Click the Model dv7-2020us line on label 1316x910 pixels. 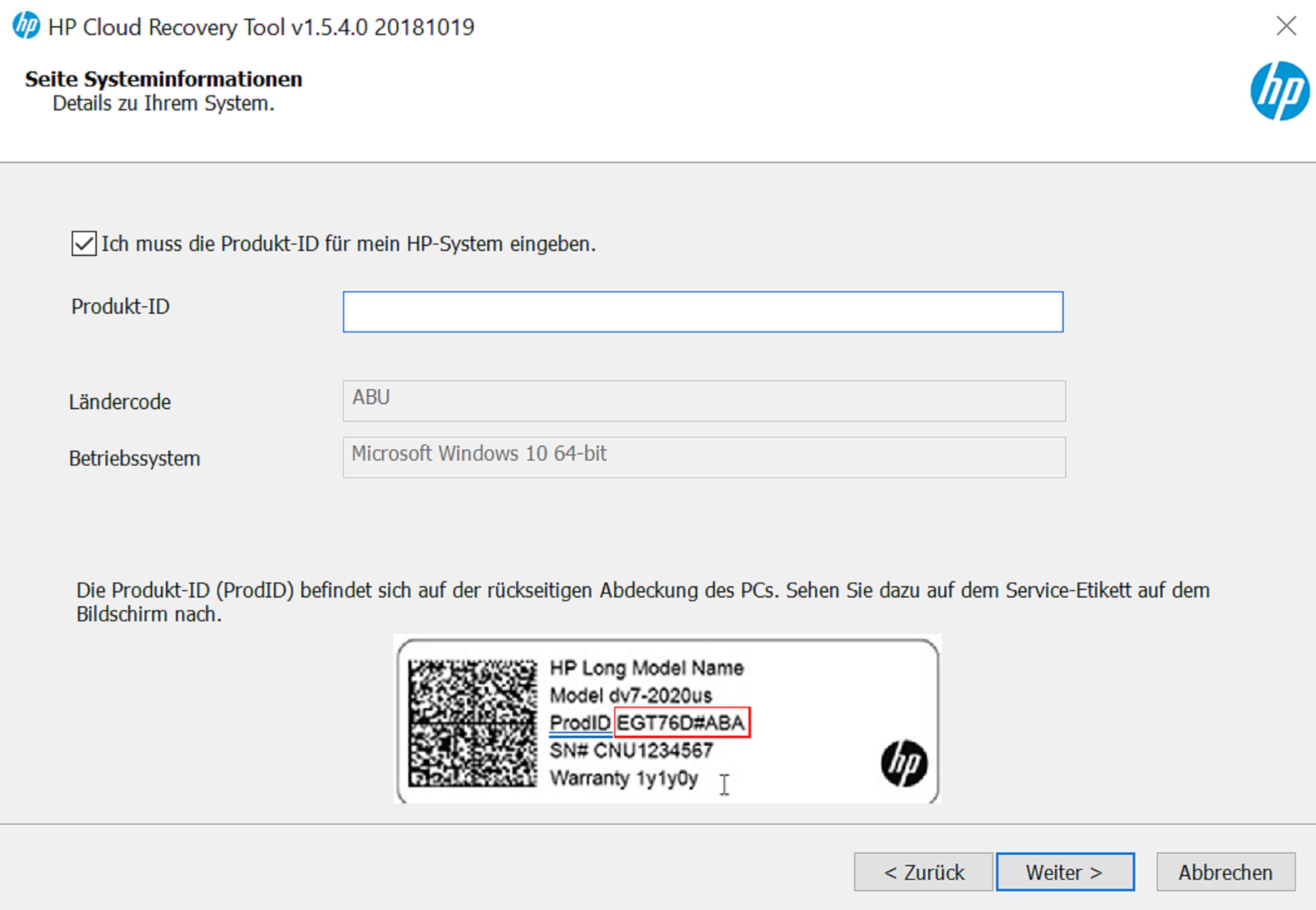point(631,695)
